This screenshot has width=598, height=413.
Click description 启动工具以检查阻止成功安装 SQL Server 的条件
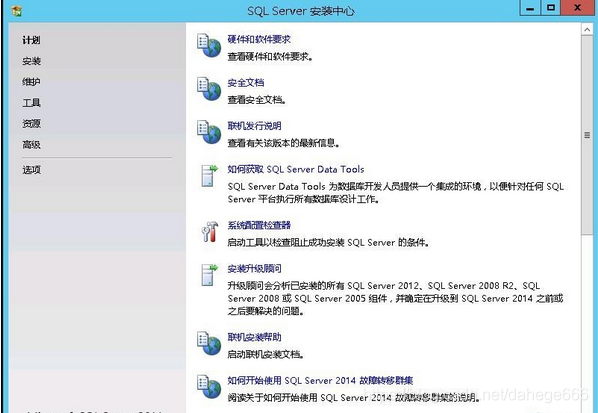[329, 243]
